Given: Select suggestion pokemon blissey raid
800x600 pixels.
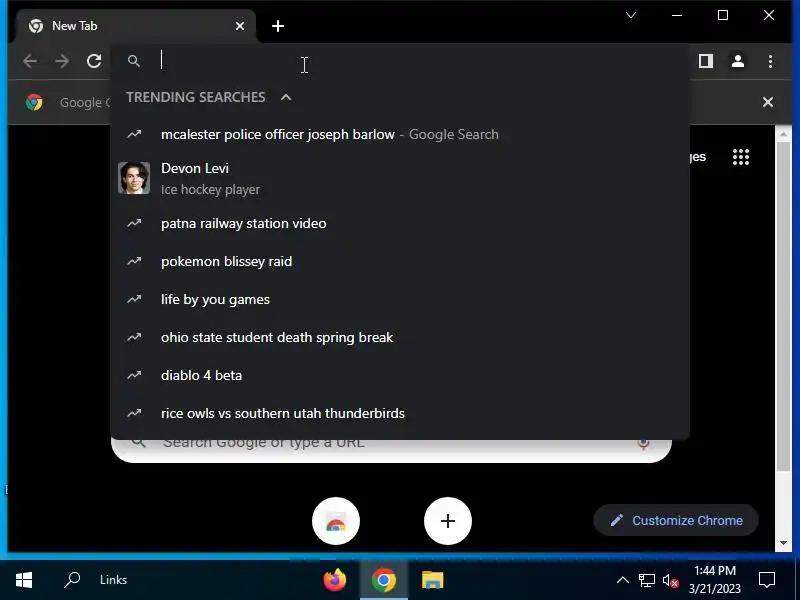Looking at the screenshot, I should pyautogui.click(x=400, y=261).
